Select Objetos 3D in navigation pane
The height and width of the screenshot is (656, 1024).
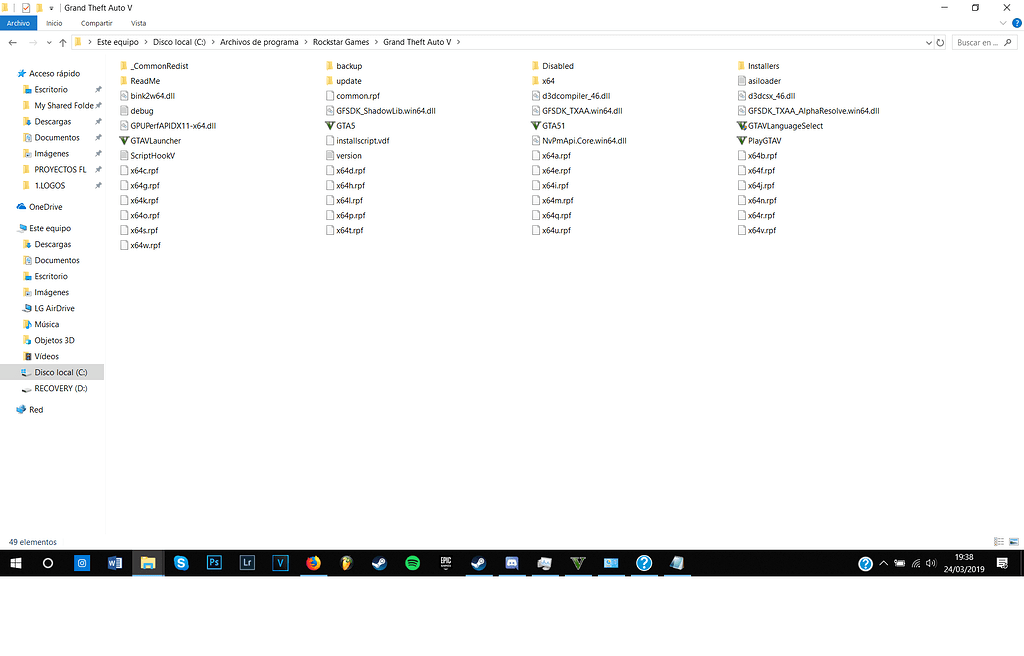(x=54, y=340)
